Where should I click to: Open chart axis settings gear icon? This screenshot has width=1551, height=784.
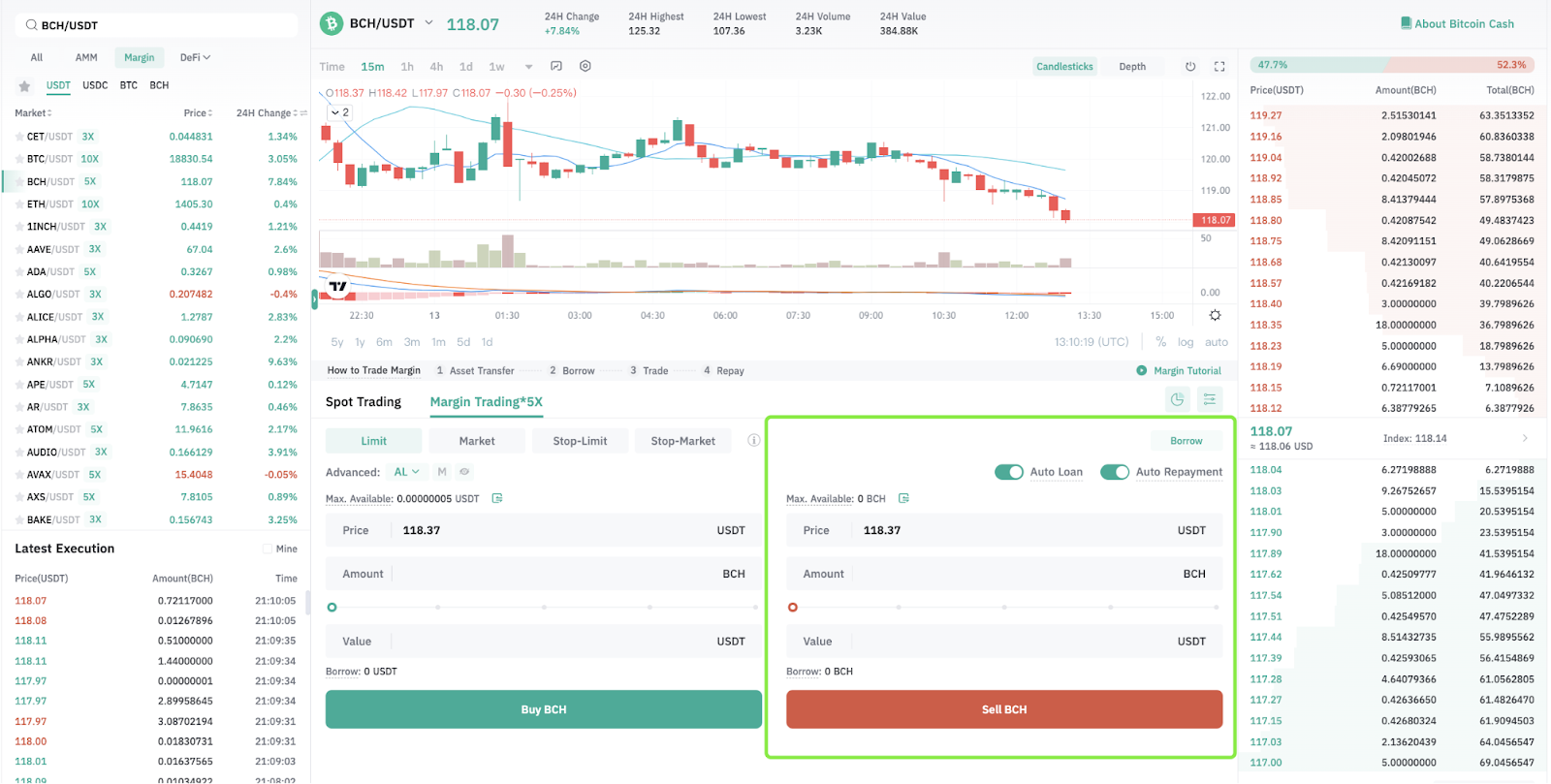[x=1215, y=316]
